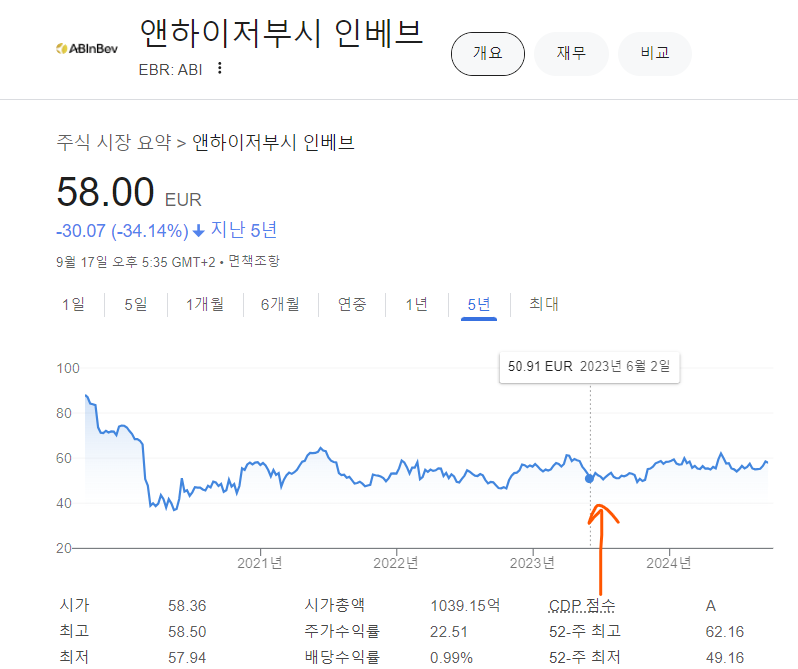Click the 52-주 최고 value 62.16
Image resolution: width=798 pixels, height=669 pixels.
coord(725,632)
